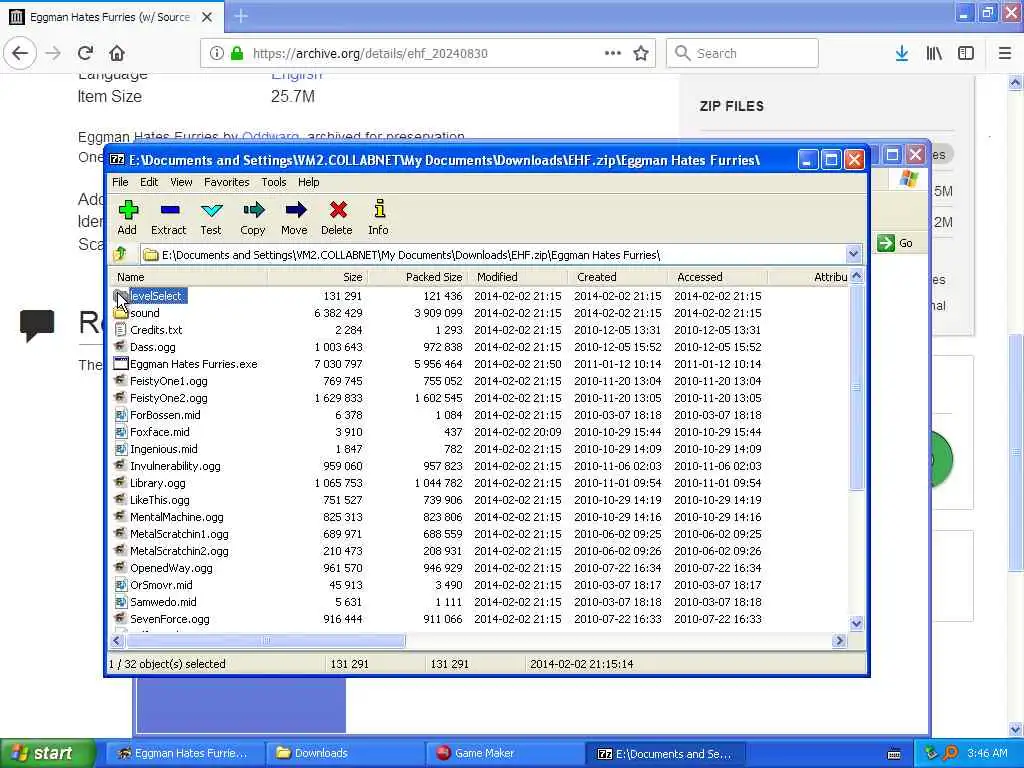Click the Go button in Explorer window behind
1024x768 pixels.
[896, 243]
